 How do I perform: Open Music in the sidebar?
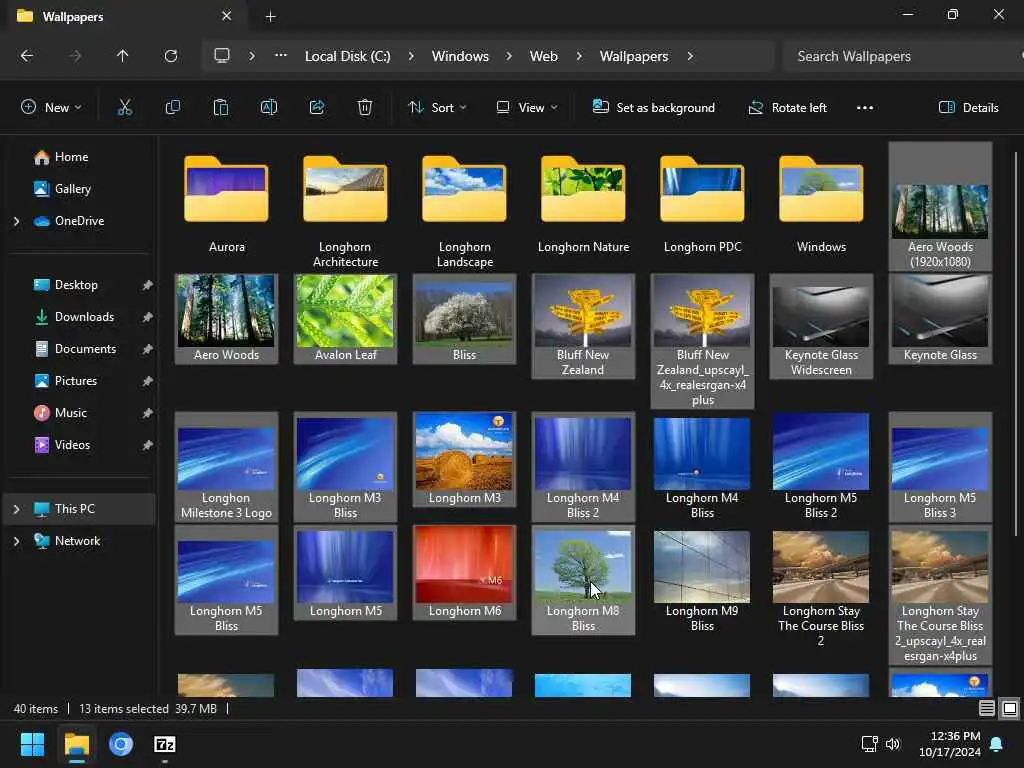point(71,413)
